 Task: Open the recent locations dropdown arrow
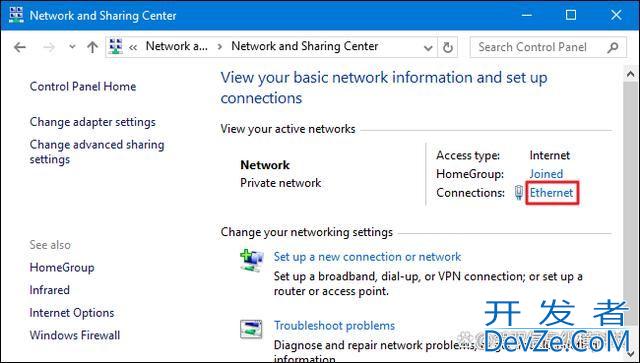72,47
